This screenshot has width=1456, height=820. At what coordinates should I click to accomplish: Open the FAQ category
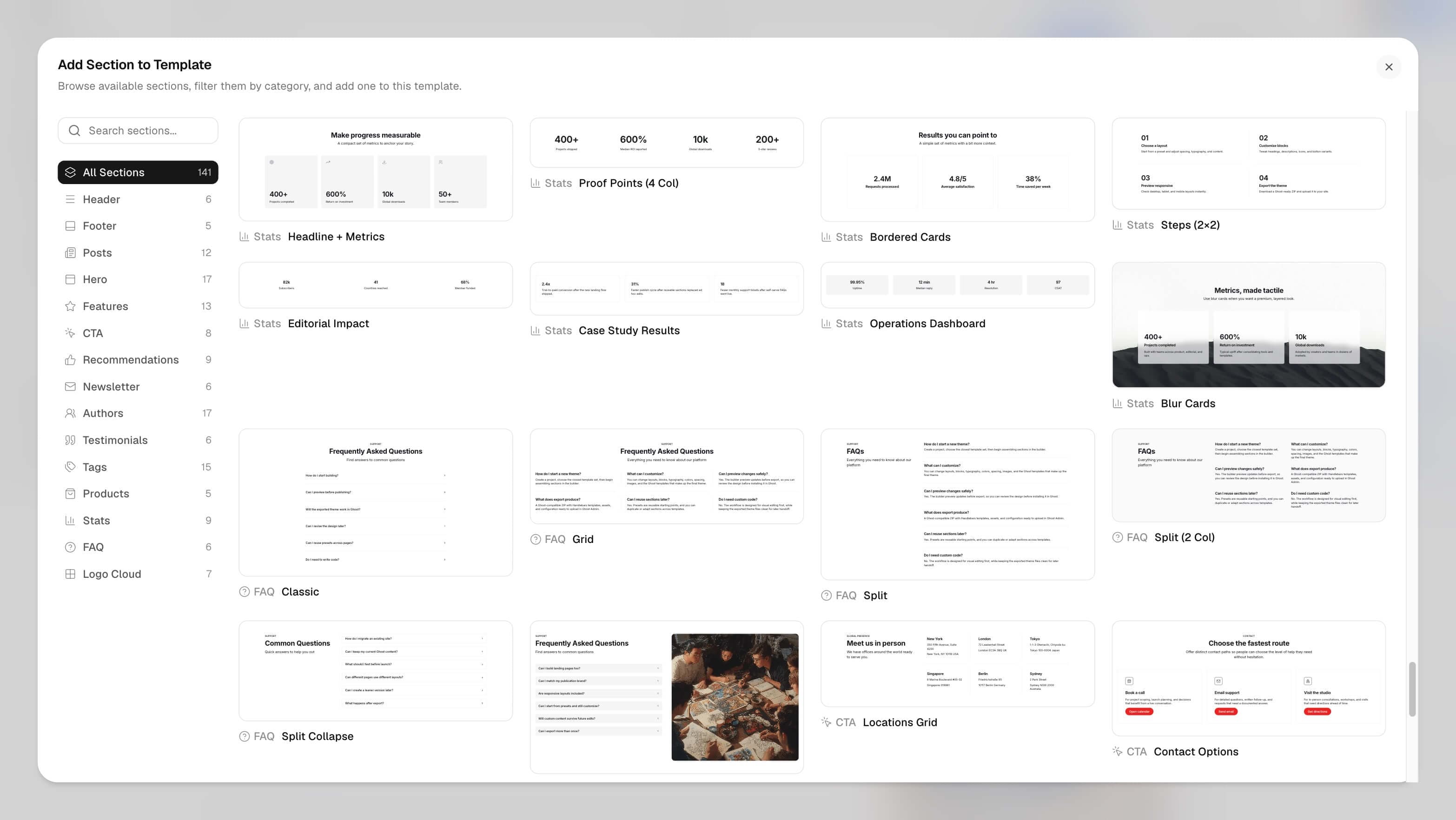pyautogui.click(x=138, y=547)
